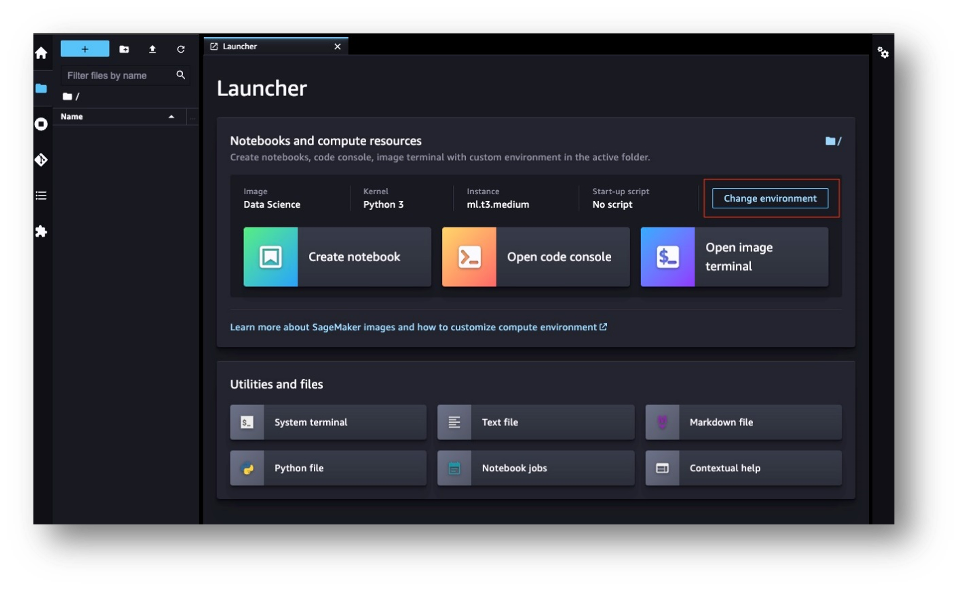
Task: Click the Python file logo icon
Action: tap(247, 468)
